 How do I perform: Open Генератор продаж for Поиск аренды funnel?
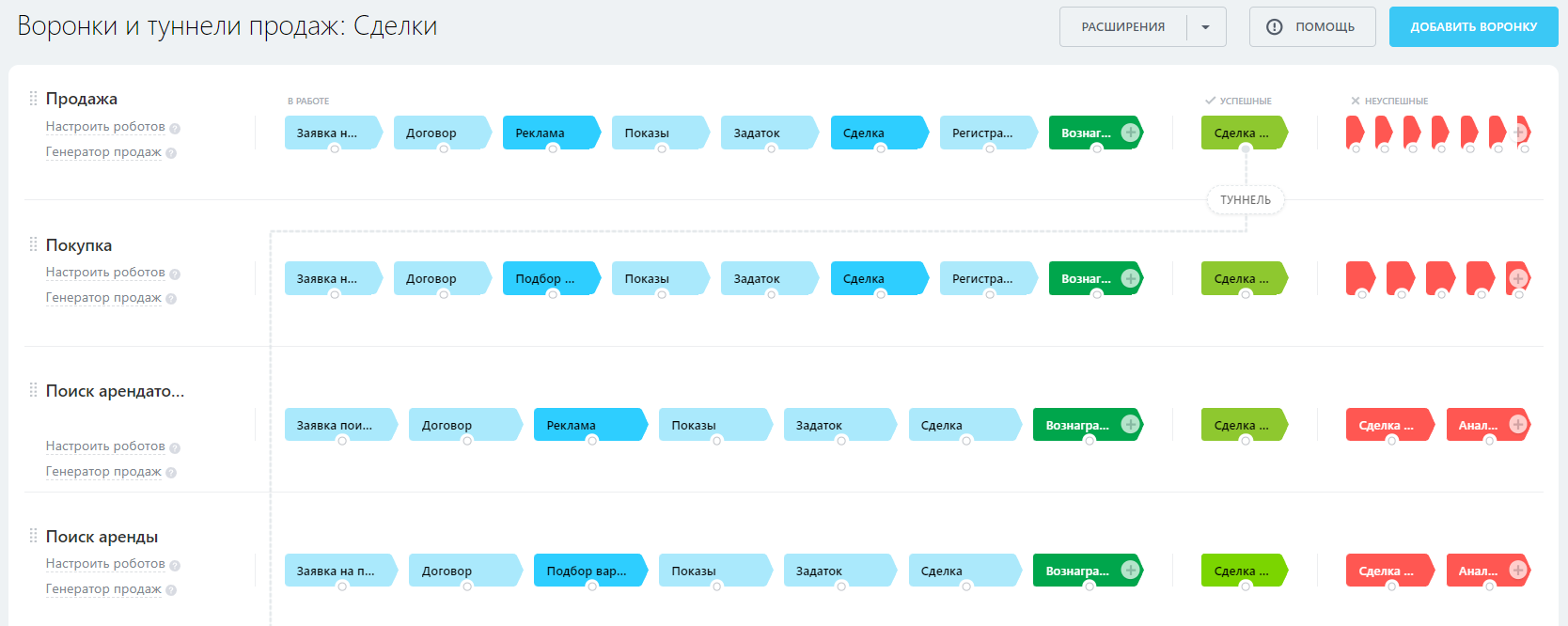coord(103,589)
